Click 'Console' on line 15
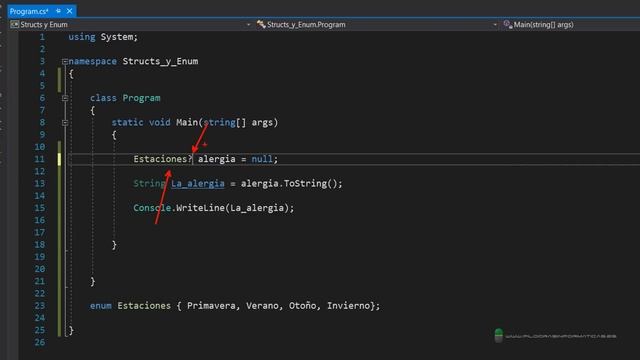The height and width of the screenshot is (360, 640). click(x=152, y=208)
